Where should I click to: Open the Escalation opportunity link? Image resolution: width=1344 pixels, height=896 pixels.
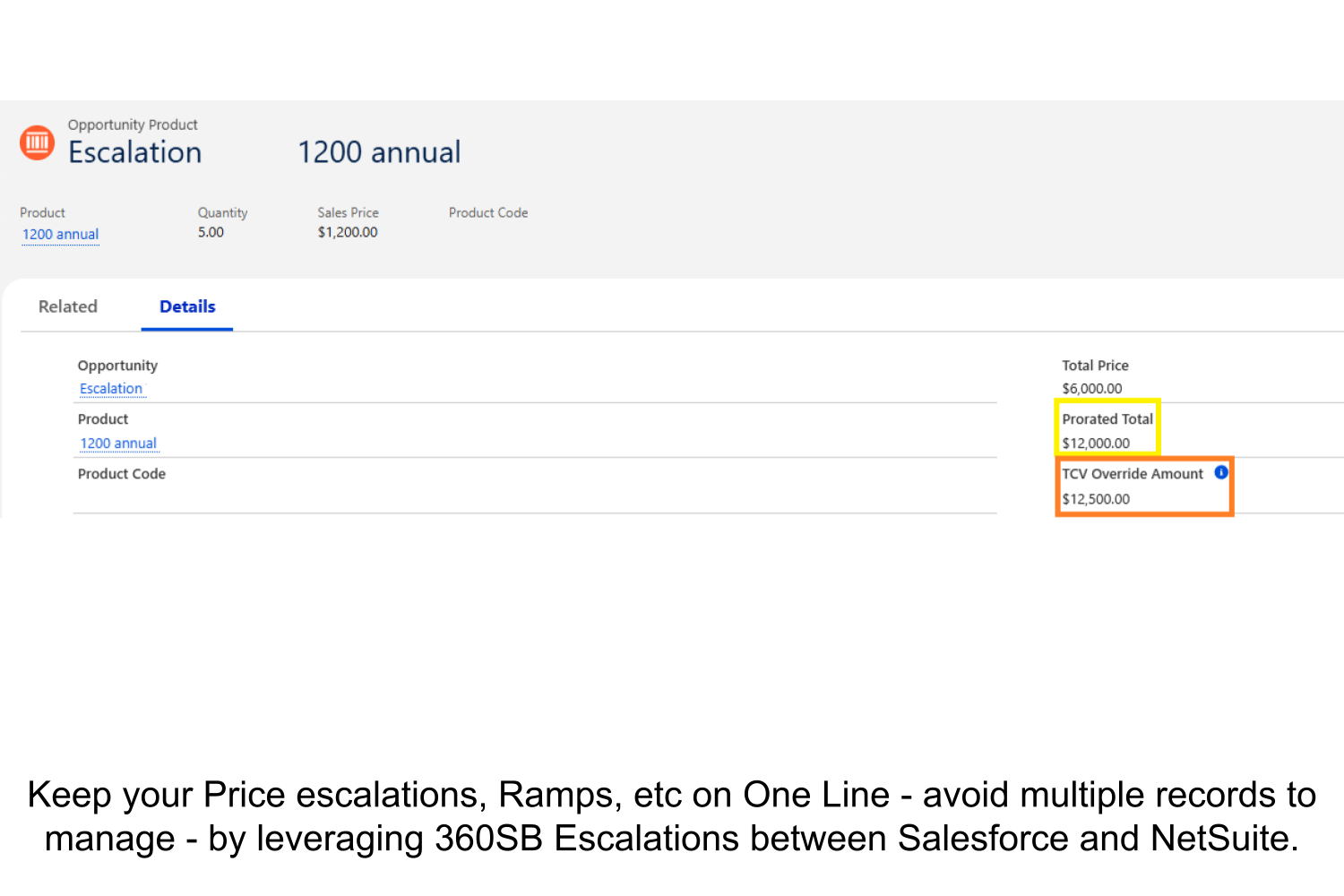111,389
